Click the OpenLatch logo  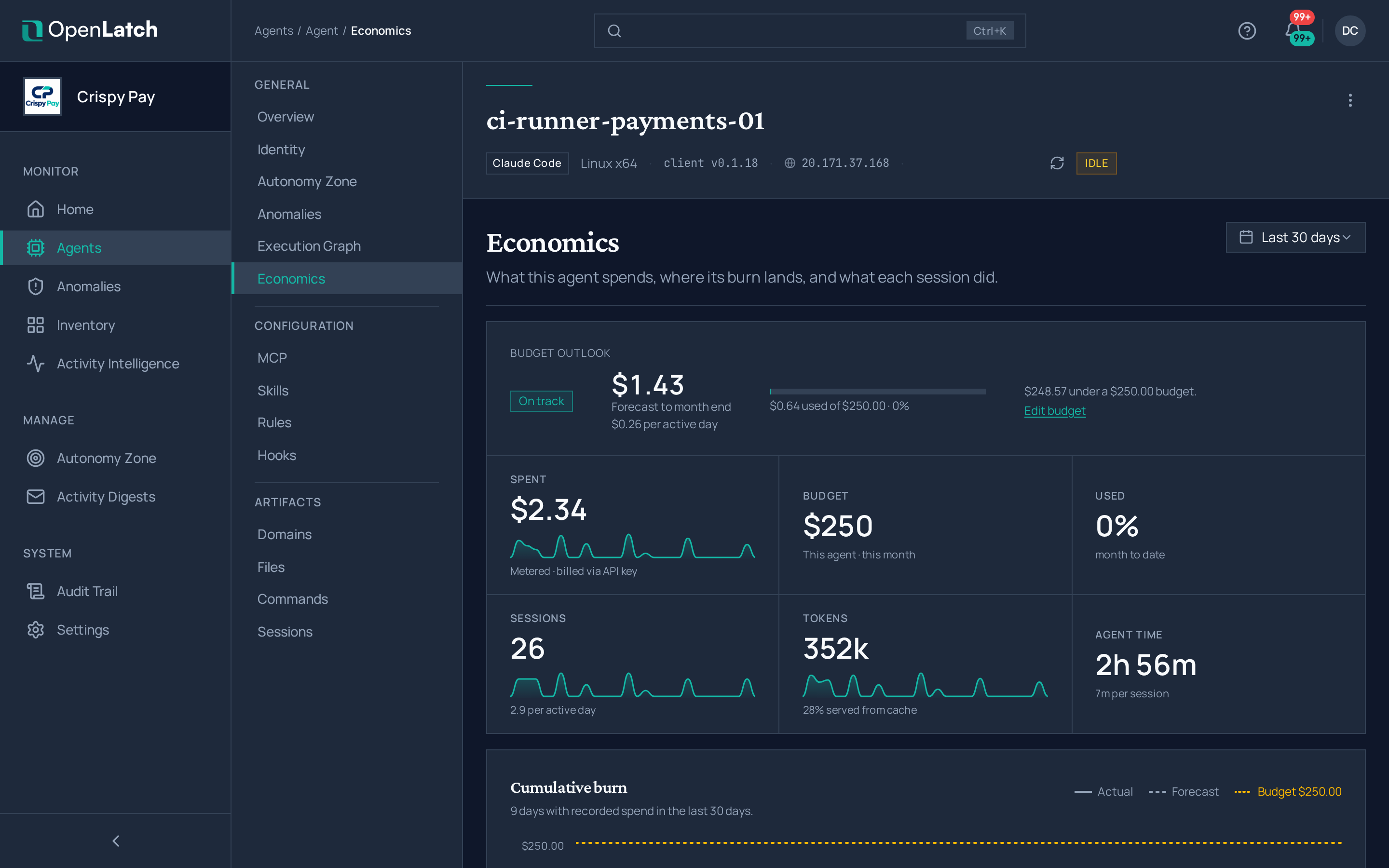tap(90, 30)
